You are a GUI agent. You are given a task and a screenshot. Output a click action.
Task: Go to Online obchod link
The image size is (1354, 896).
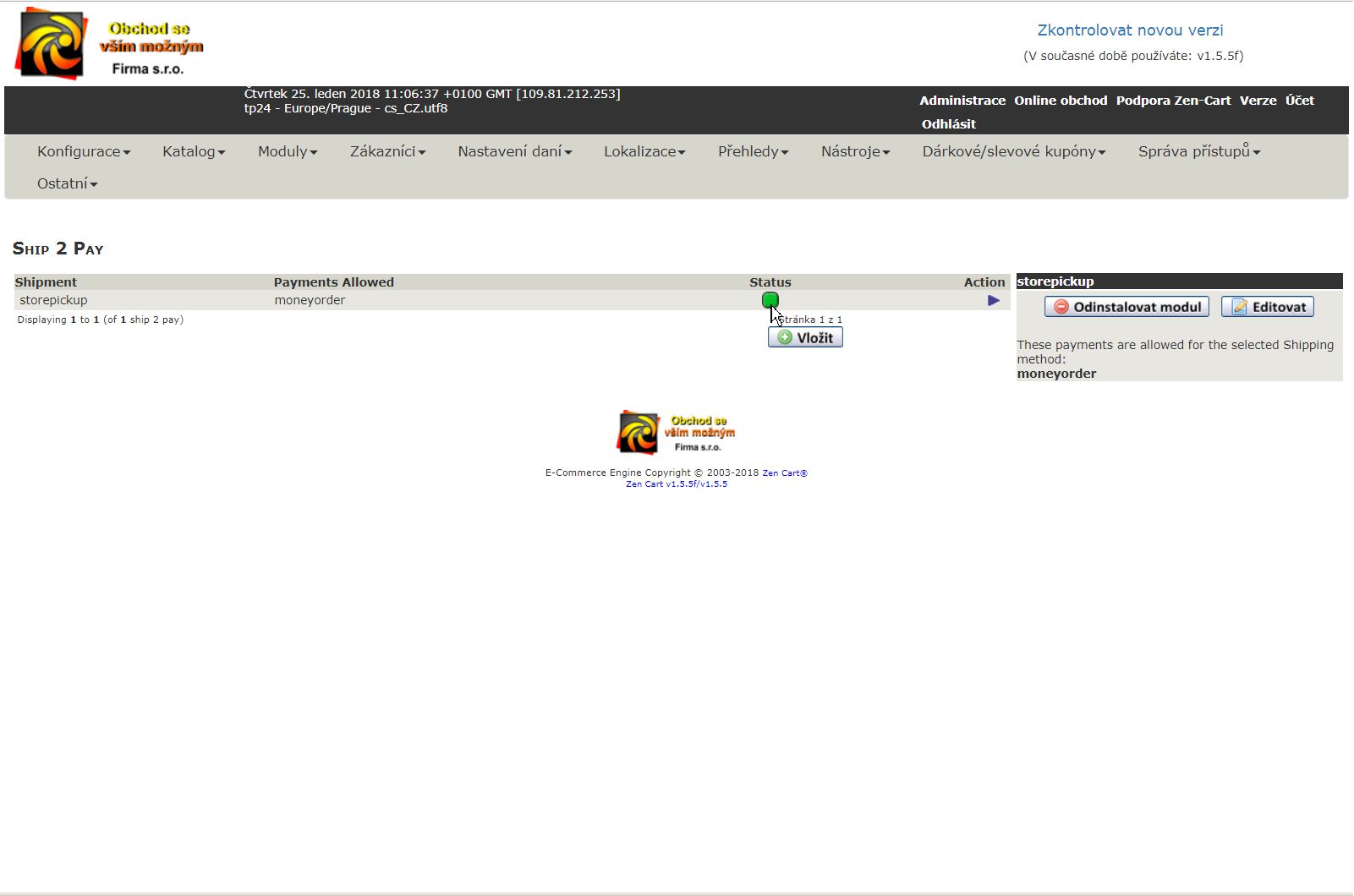click(x=1061, y=101)
